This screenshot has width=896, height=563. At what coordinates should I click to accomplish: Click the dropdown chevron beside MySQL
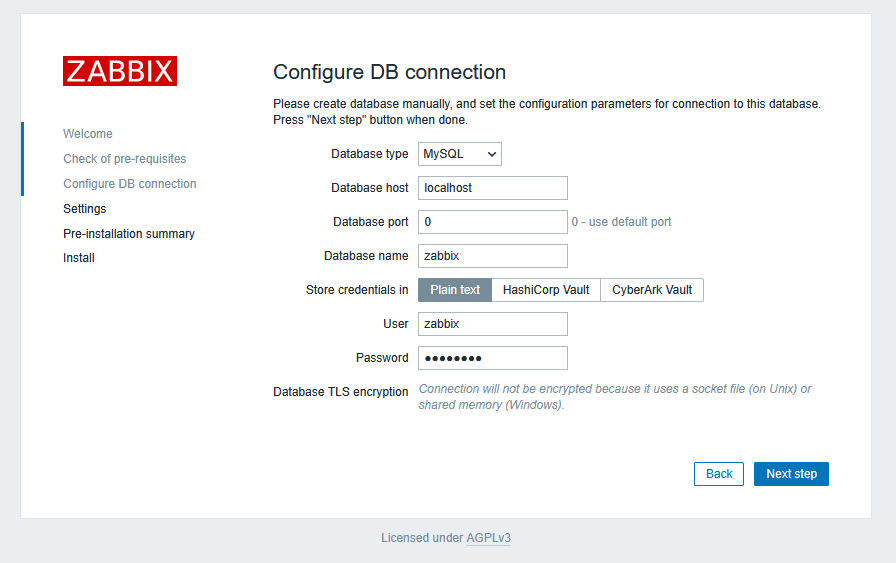pos(491,154)
